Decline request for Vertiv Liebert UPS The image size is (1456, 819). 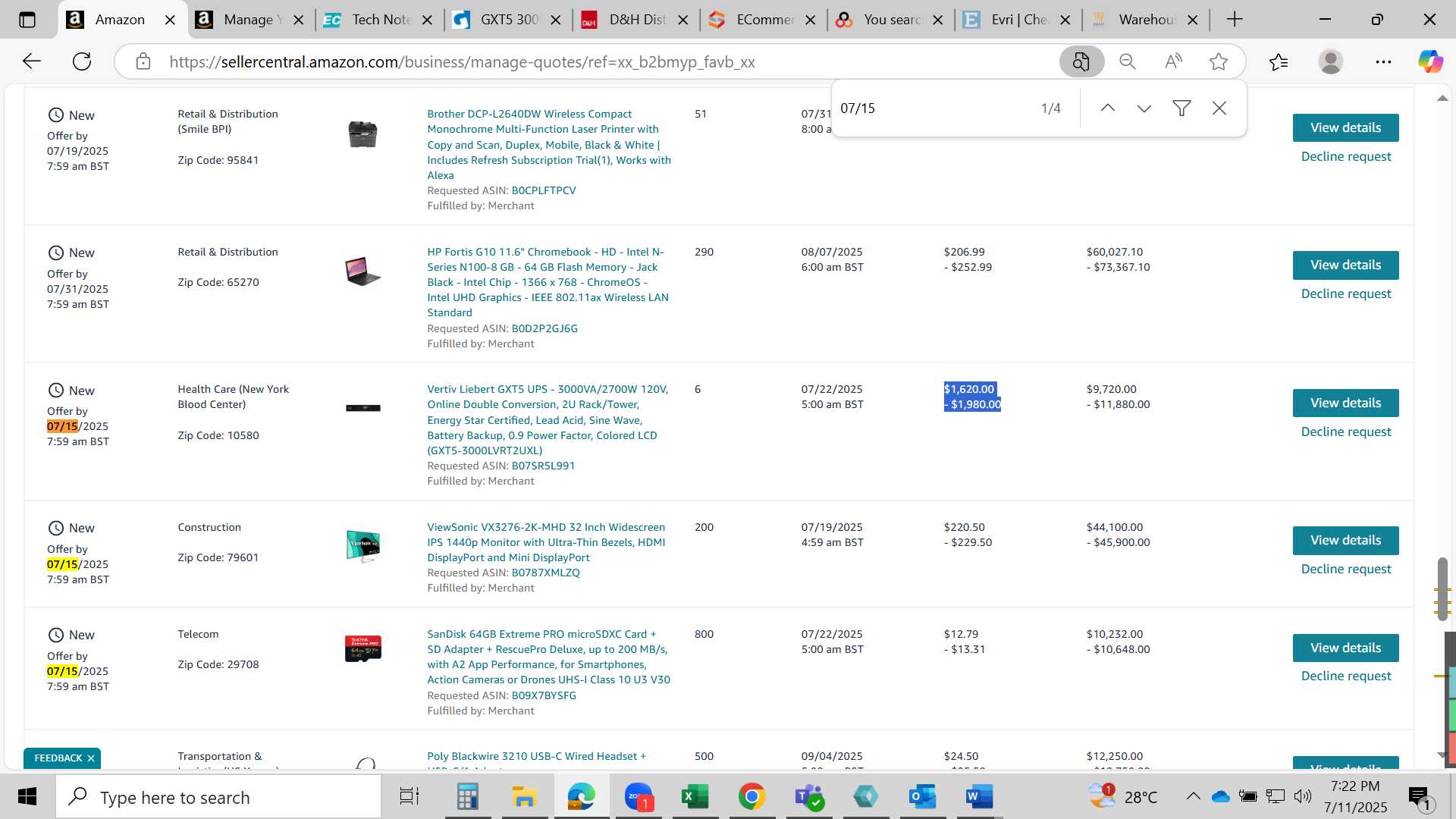tap(1345, 431)
